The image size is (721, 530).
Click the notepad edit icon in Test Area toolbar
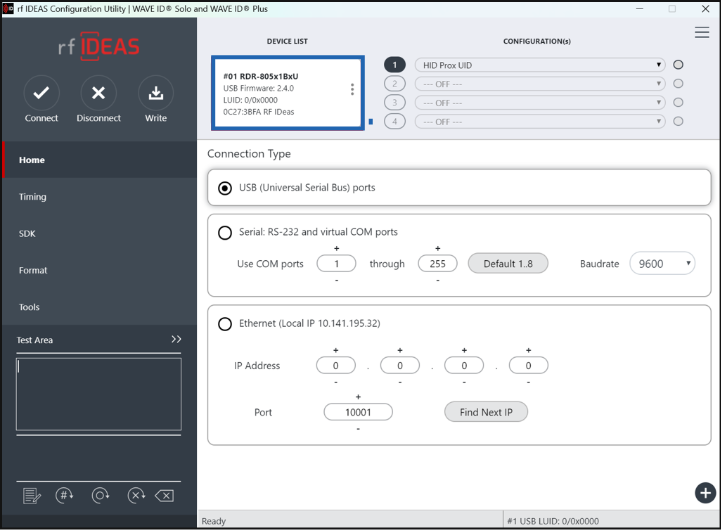[32, 496]
